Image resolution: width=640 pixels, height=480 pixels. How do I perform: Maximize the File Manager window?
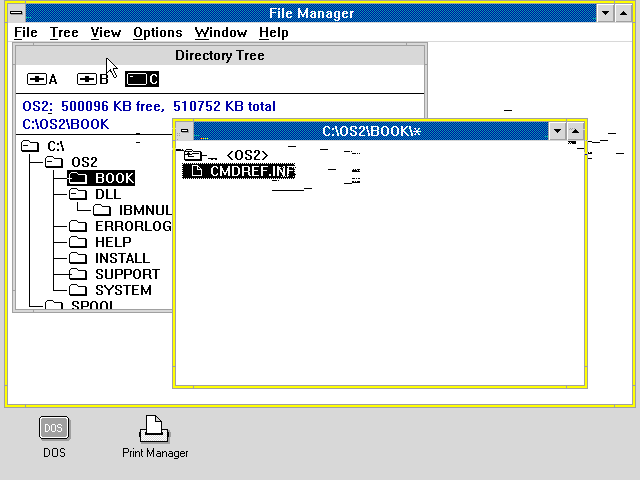point(624,13)
